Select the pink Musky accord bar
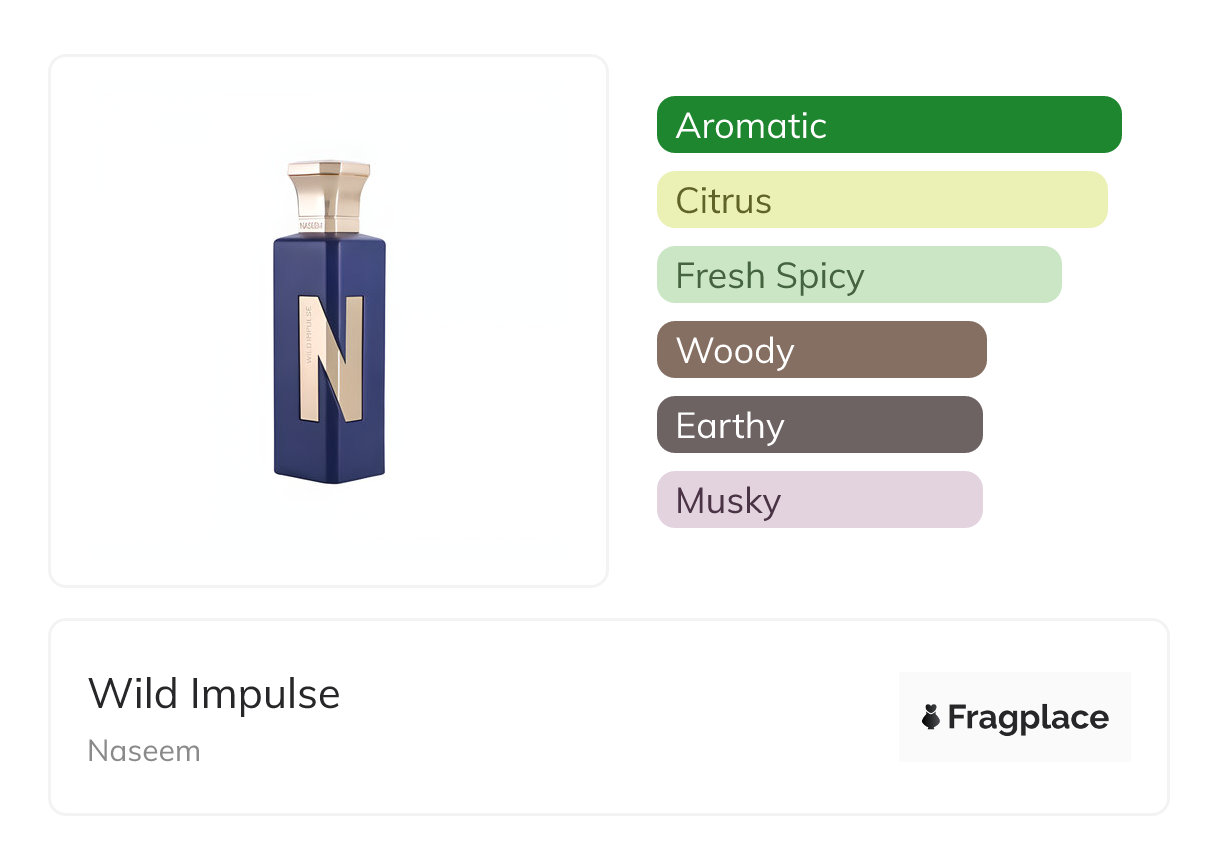This screenshot has width=1218, height=864. (x=819, y=500)
